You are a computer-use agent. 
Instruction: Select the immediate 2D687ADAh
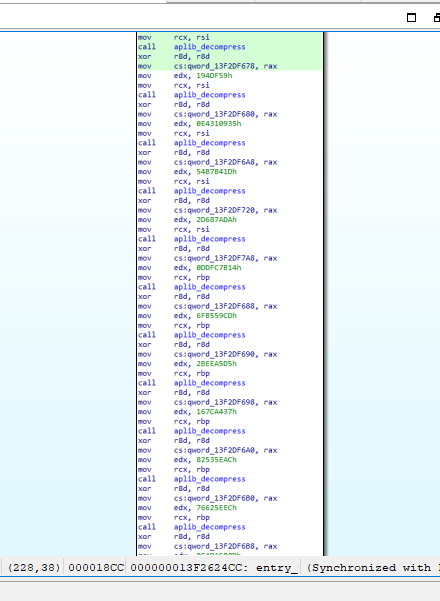coord(217,220)
